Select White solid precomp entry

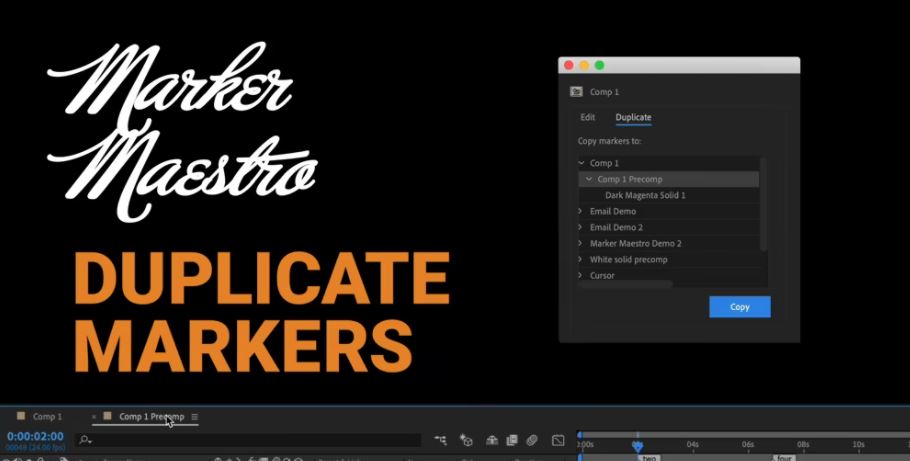[629, 259]
